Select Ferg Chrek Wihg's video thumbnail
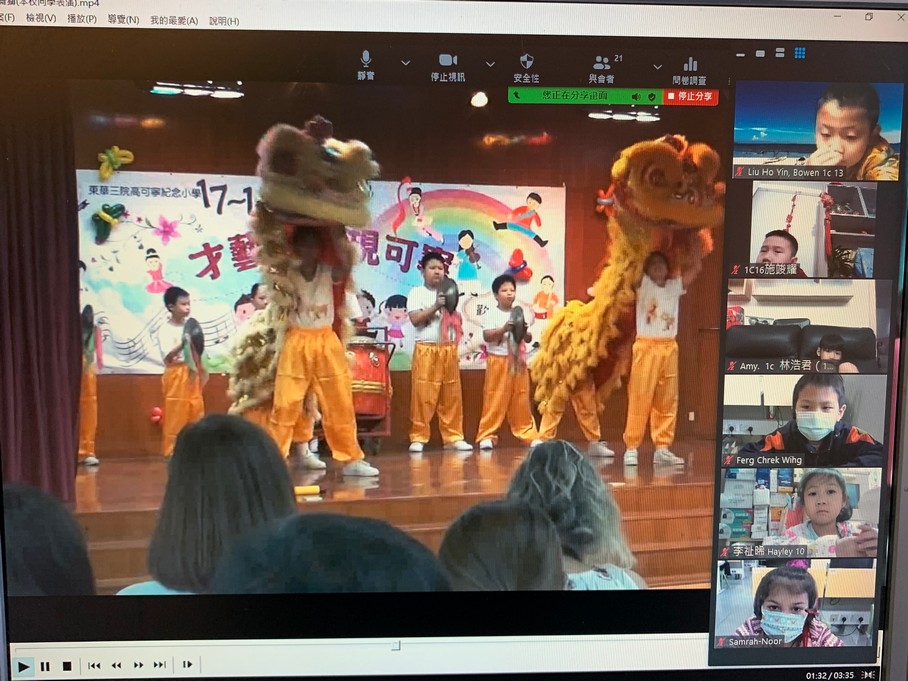 pyautogui.click(x=804, y=421)
